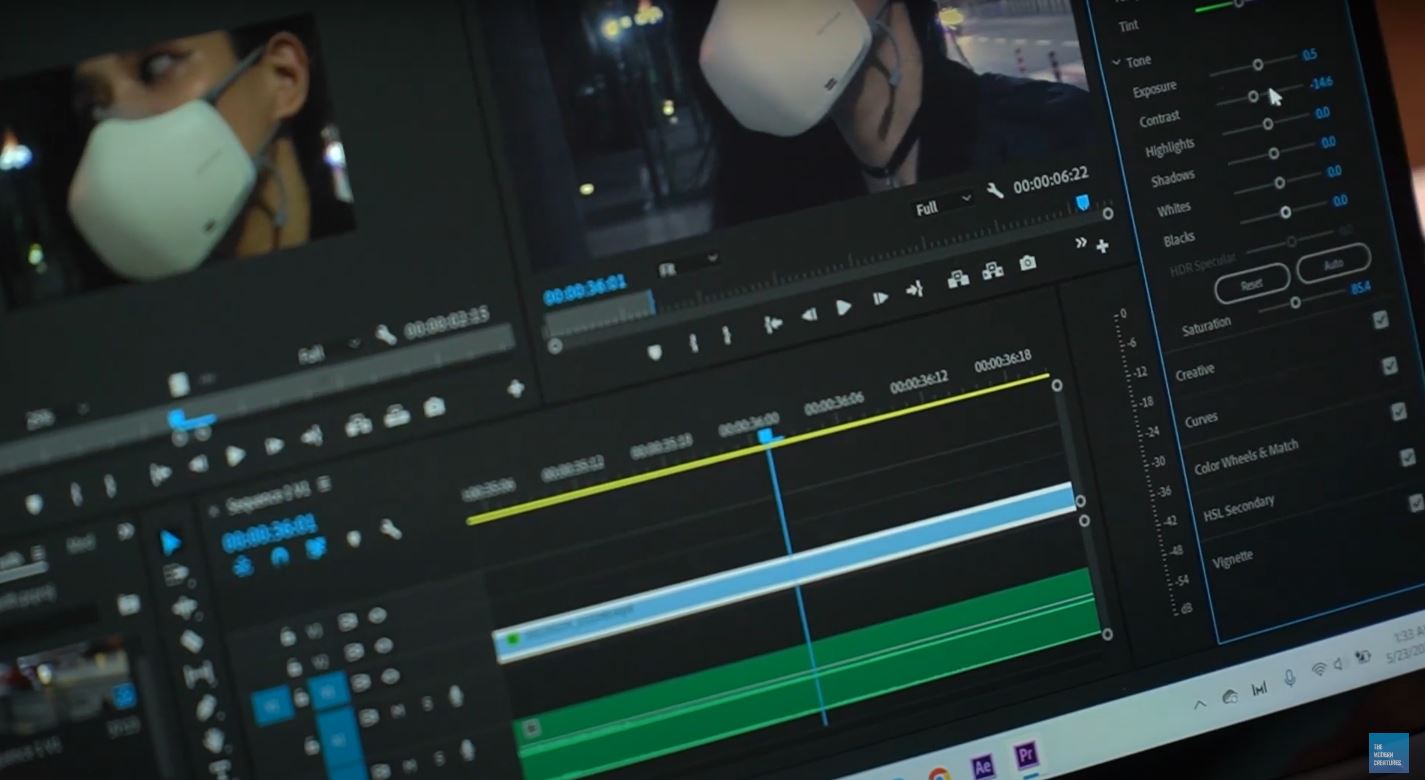
Task: Select the Selection tool arrow in the toolbar
Action: [x=171, y=543]
